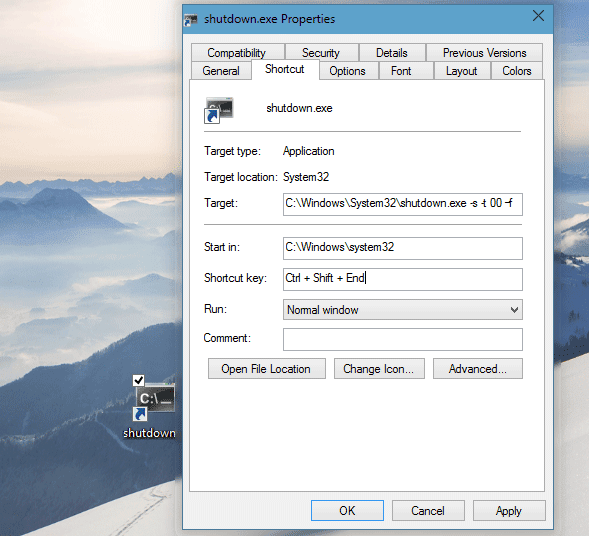Viewport: 589px width, 536px height.
Task: Go to the Details tab
Action: [x=392, y=53]
